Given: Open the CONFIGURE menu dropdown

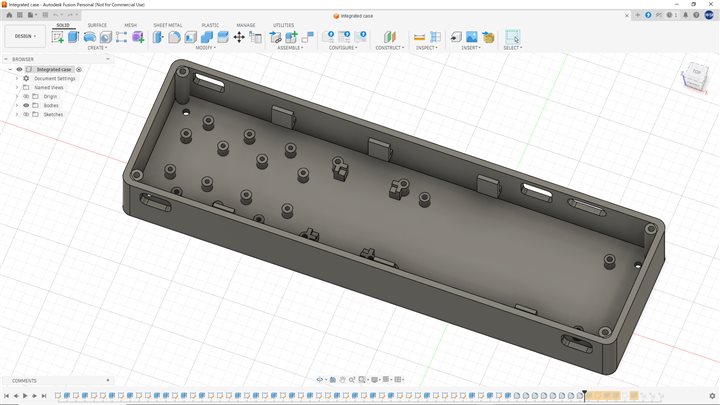Looking at the screenshot, I should tap(343, 48).
